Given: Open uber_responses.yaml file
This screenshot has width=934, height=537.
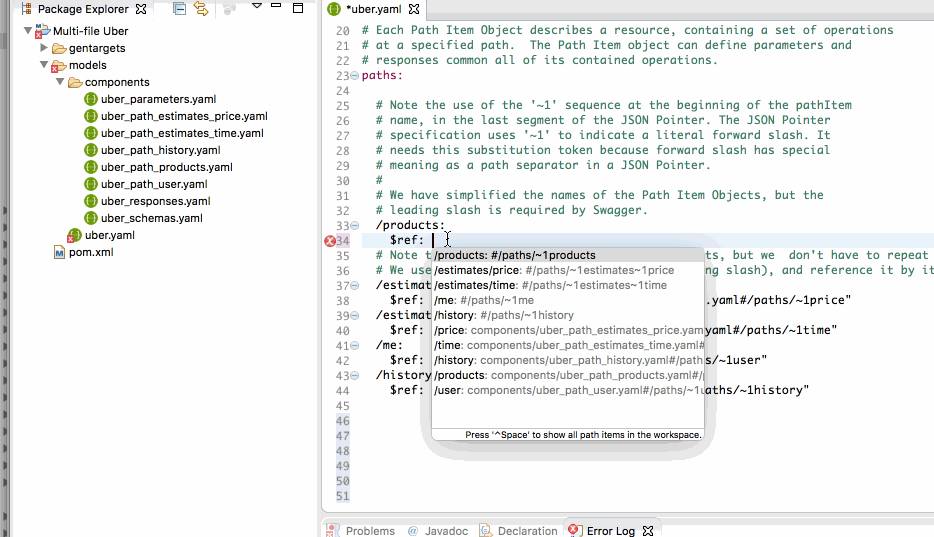Looking at the screenshot, I should coord(155,201).
